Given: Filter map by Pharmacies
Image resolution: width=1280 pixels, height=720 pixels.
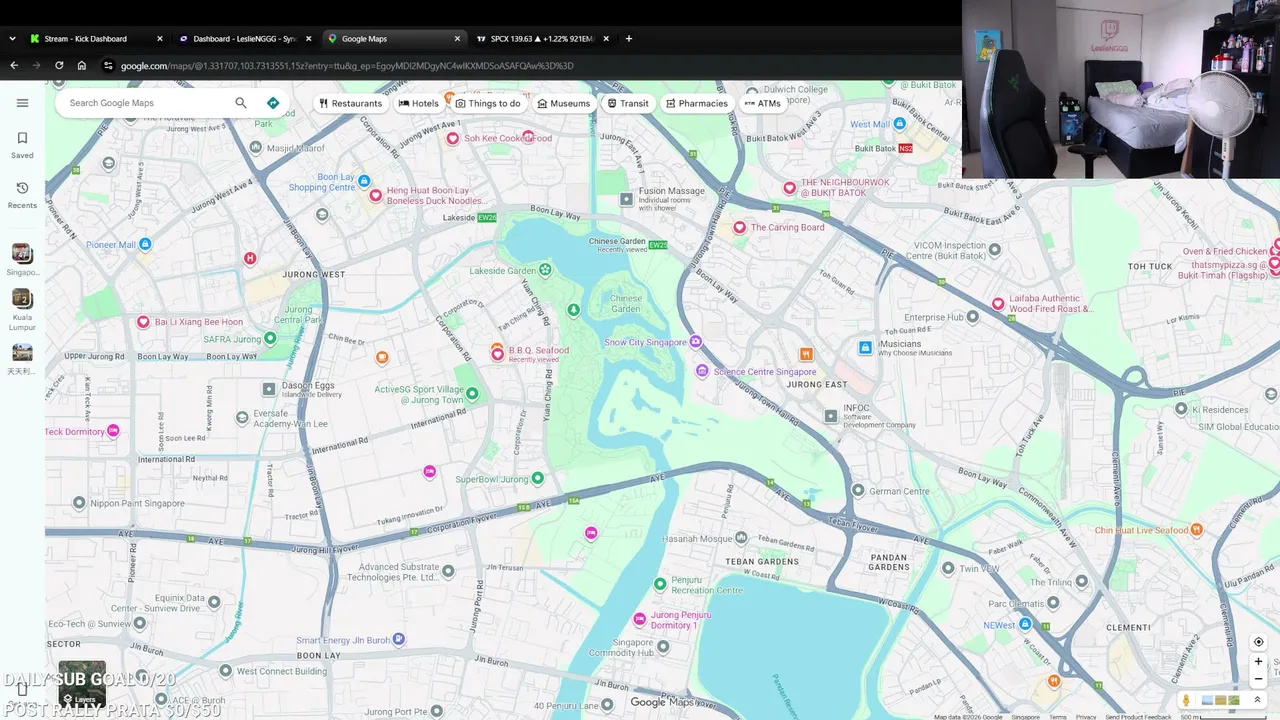Looking at the screenshot, I should point(697,103).
